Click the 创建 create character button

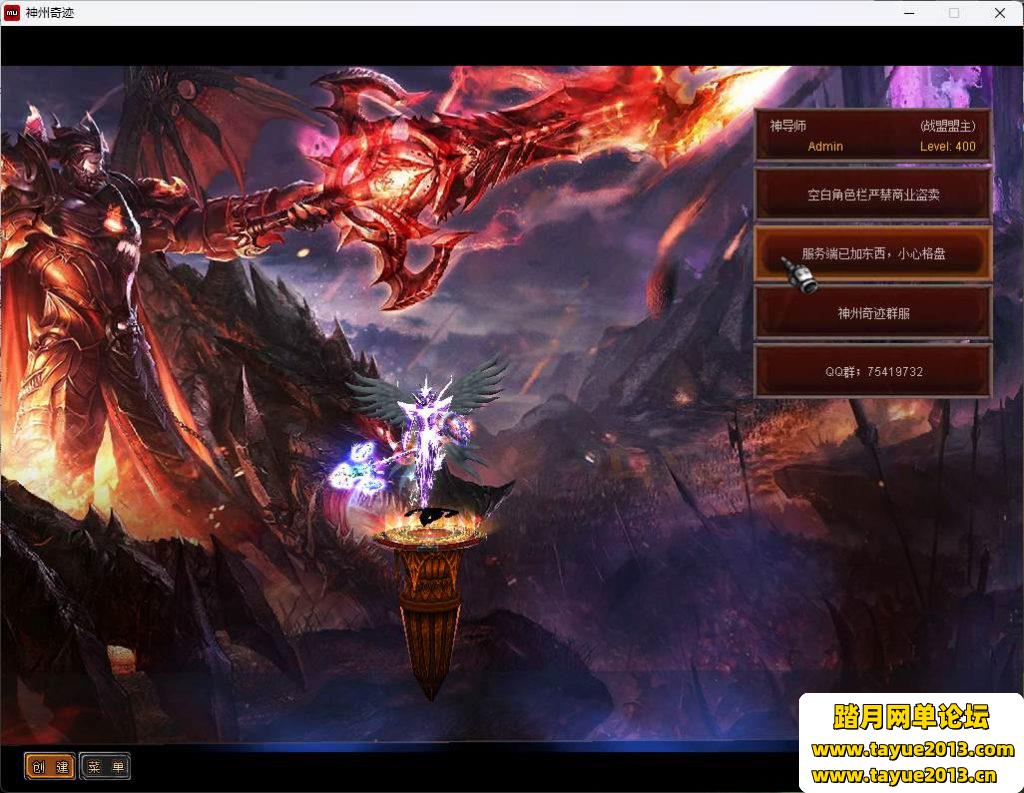pyautogui.click(x=50, y=766)
